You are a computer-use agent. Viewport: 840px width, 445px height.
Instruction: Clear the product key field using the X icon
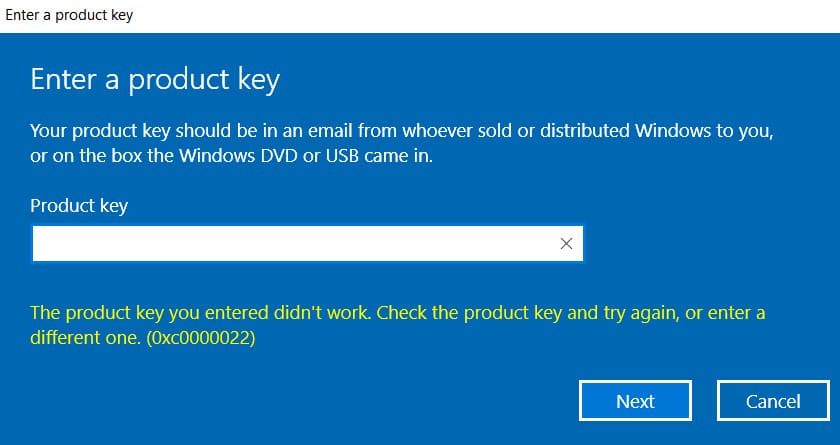(566, 243)
